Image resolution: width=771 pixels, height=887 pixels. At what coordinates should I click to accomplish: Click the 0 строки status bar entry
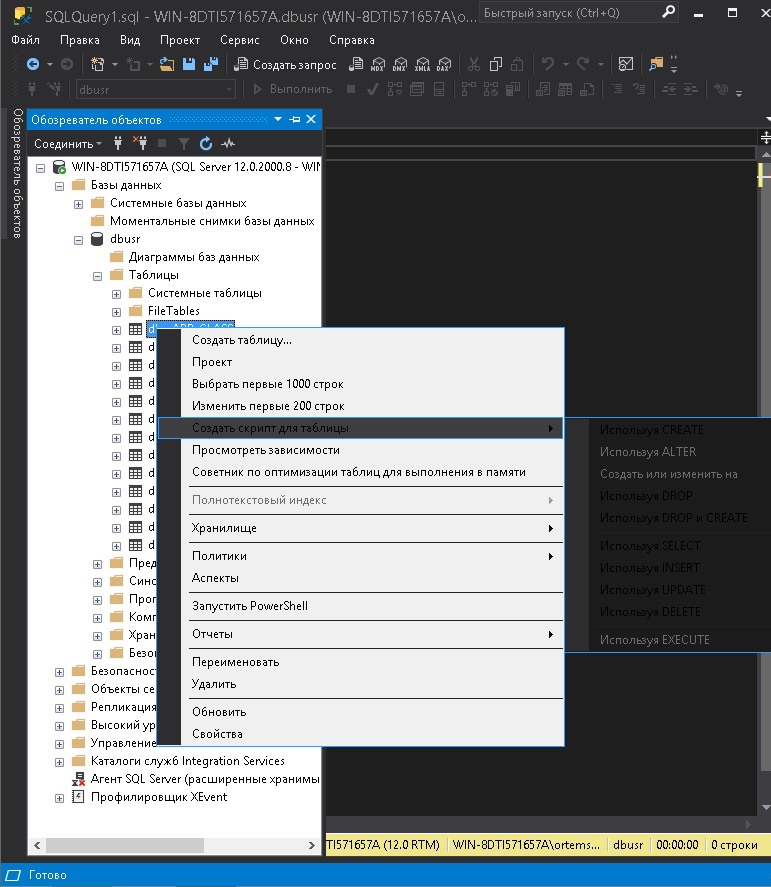[x=734, y=845]
